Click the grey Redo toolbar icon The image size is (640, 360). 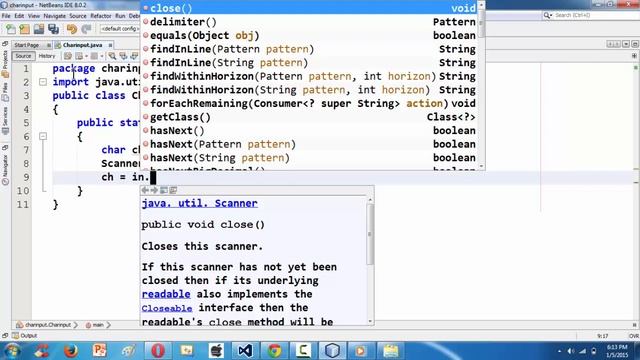pos(86,29)
